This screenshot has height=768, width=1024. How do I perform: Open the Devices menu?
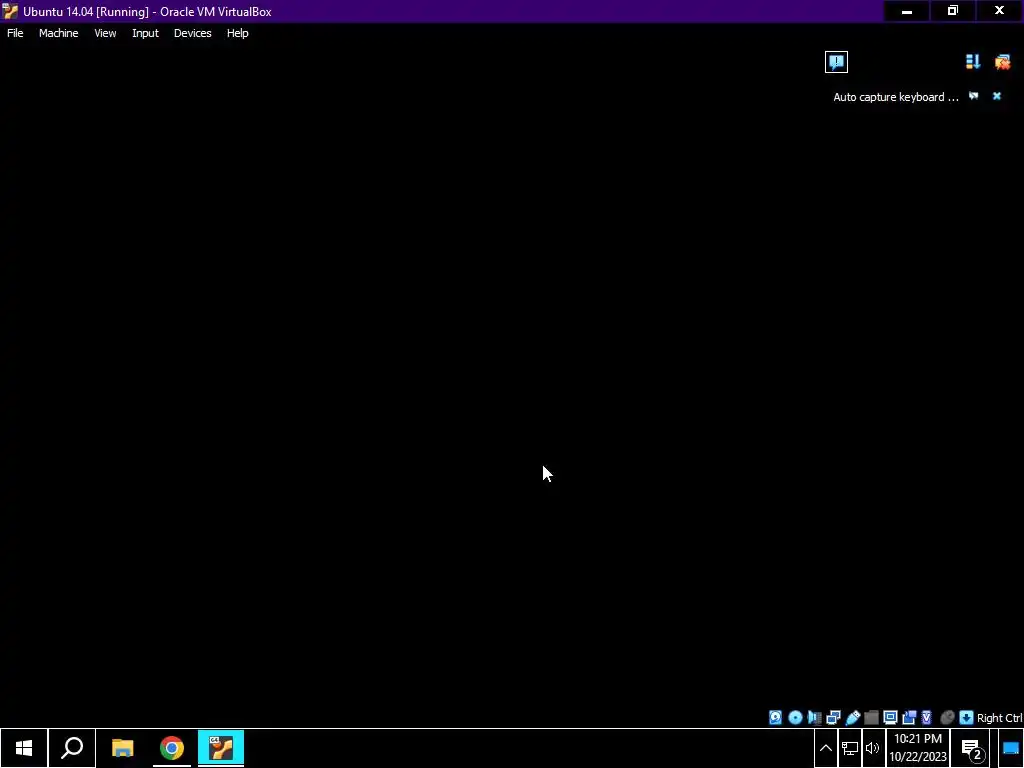pyautogui.click(x=192, y=33)
